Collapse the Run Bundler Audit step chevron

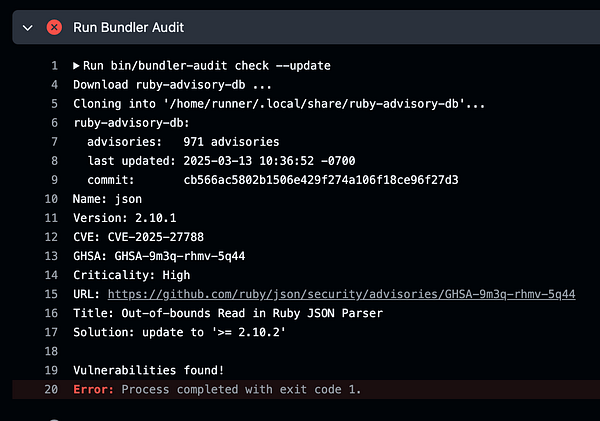coord(28,28)
